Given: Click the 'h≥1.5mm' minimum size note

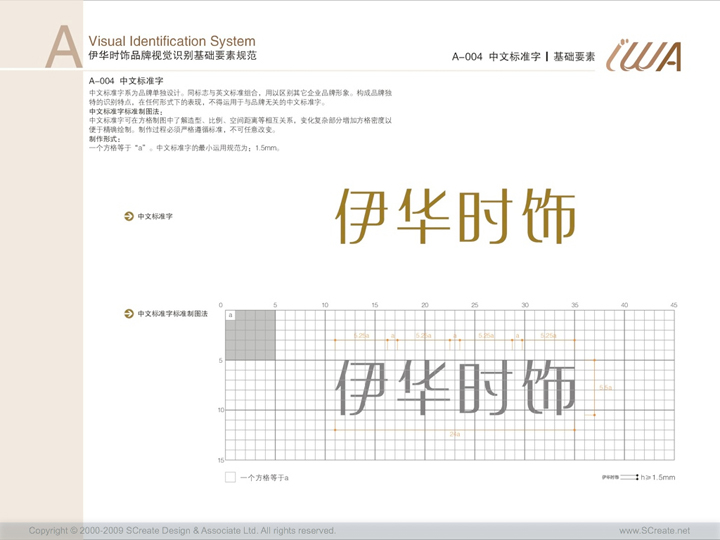Looking at the screenshot, I should coord(658,478).
